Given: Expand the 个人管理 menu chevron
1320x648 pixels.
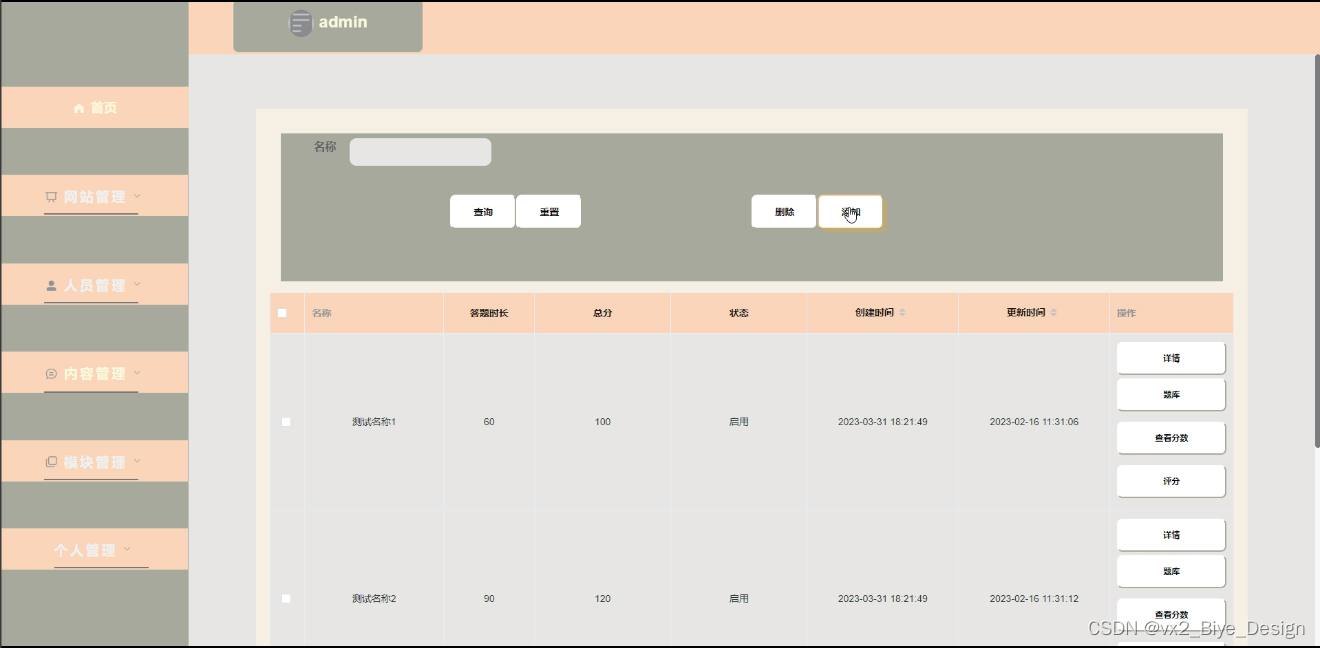Looking at the screenshot, I should click(127, 549).
